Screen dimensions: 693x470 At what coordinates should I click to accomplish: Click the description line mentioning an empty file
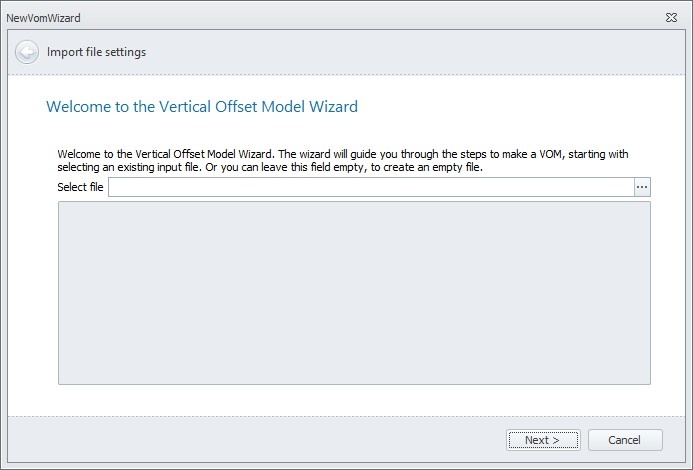pos(270,167)
